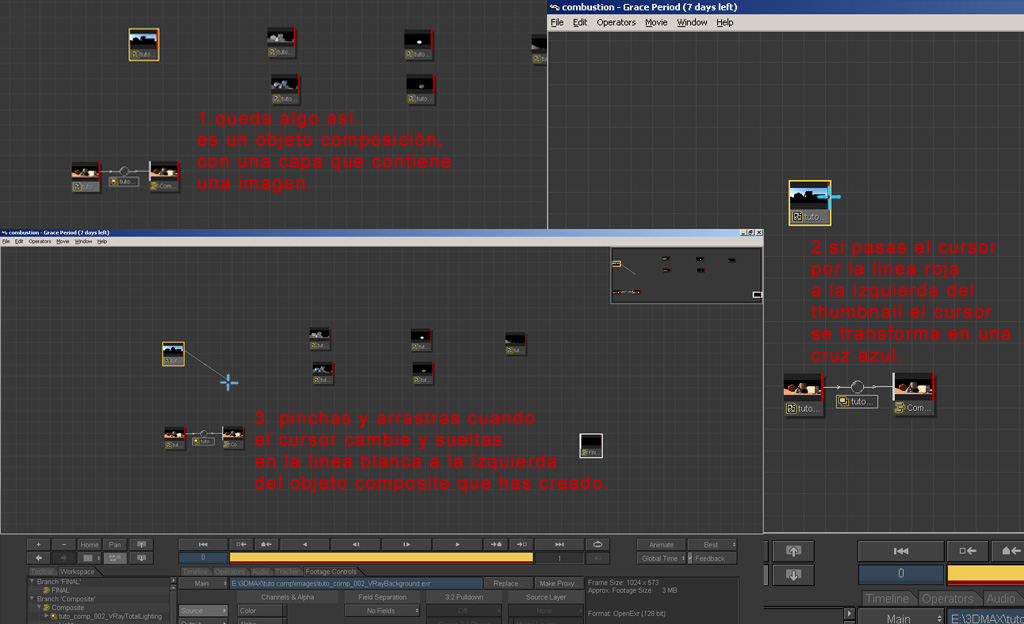Screen dimensions: 1024x624
Task: Click the schematic overview navigator in lower window
Action: (686, 275)
